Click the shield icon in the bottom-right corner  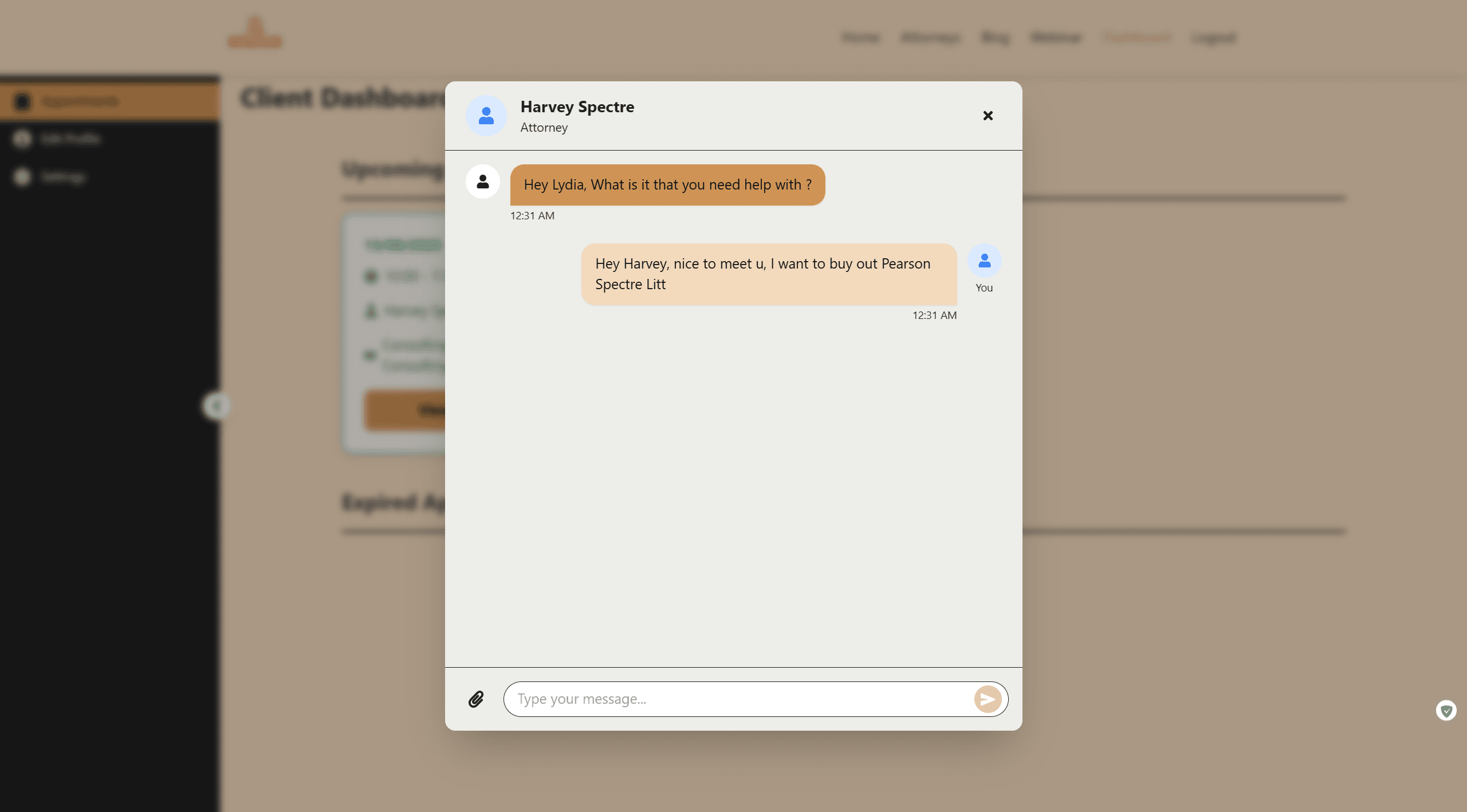click(x=1447, y=710)
